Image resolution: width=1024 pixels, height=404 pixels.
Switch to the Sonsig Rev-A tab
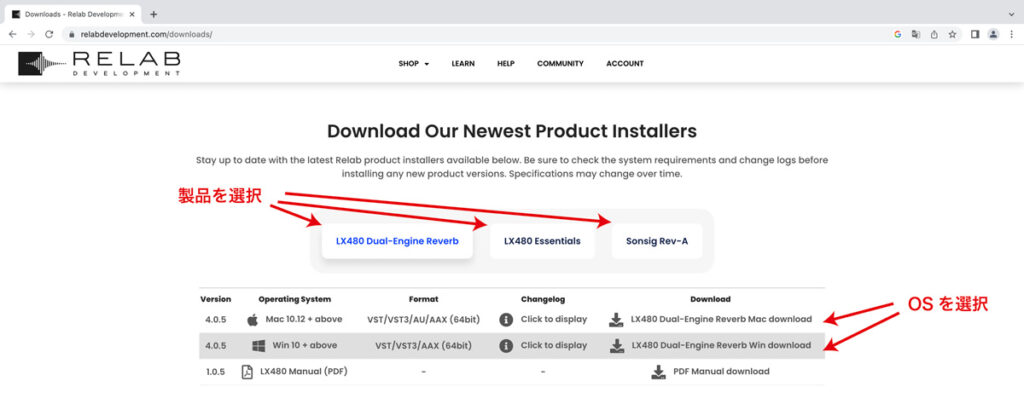[x=659, y=241]
